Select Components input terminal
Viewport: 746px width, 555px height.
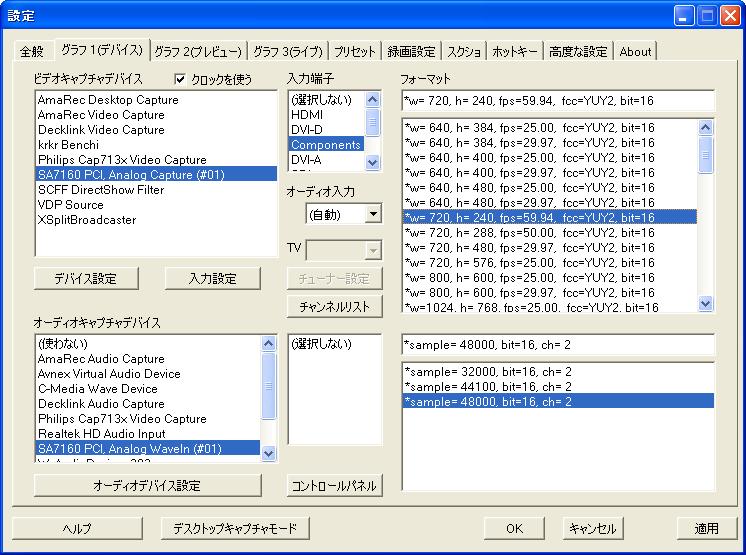click(x=326, y=145)
